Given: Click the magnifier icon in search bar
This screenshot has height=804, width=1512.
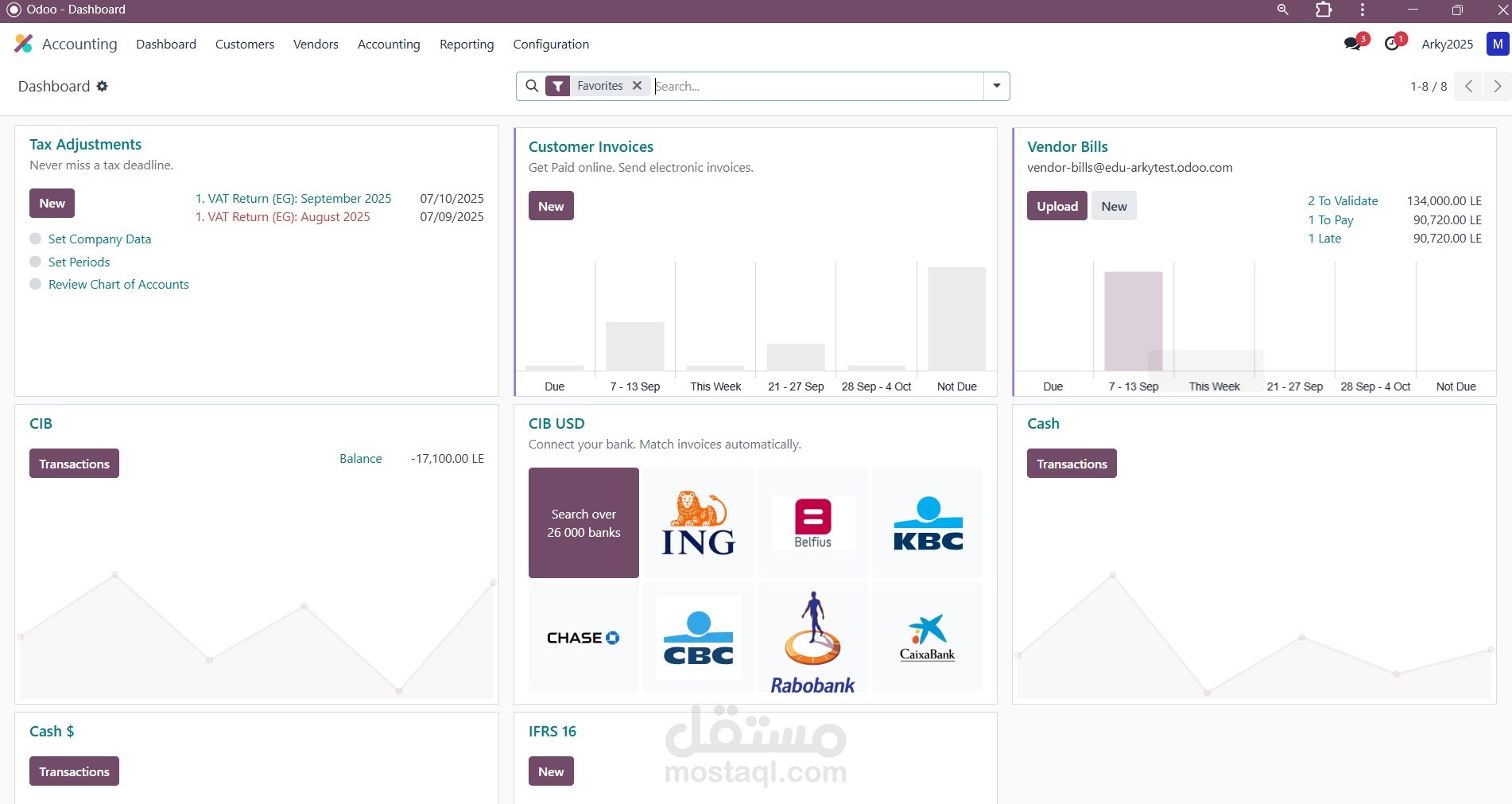Looking at the screenshot, I should tap(532, 86).
